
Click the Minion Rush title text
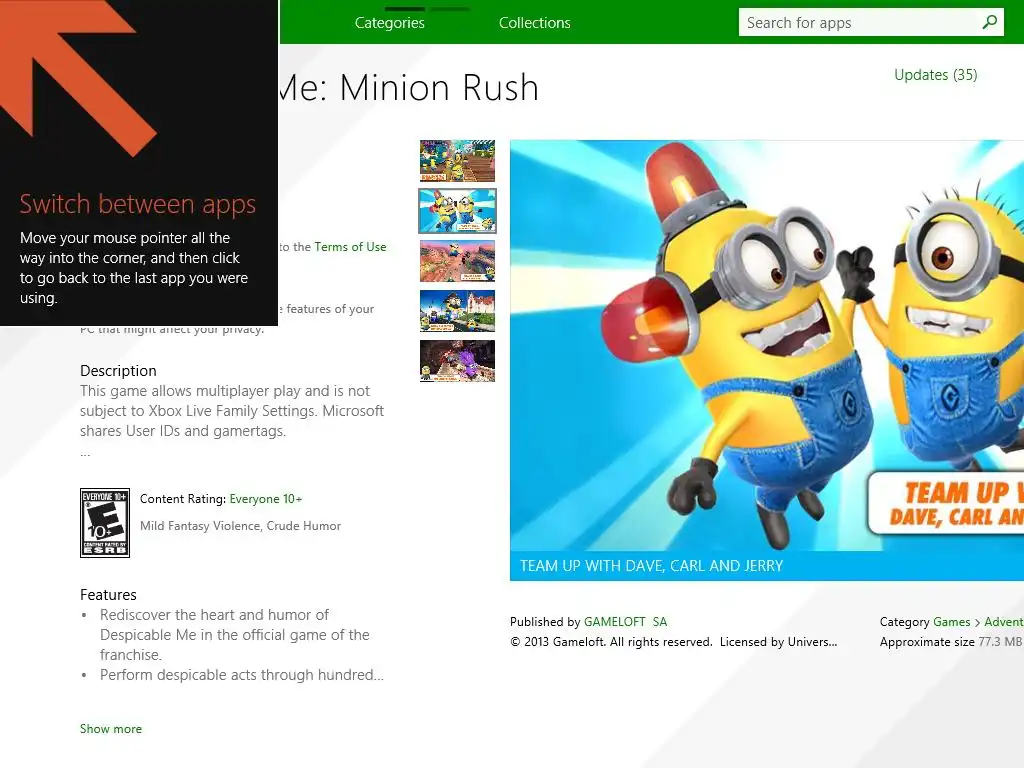(408, 88)
